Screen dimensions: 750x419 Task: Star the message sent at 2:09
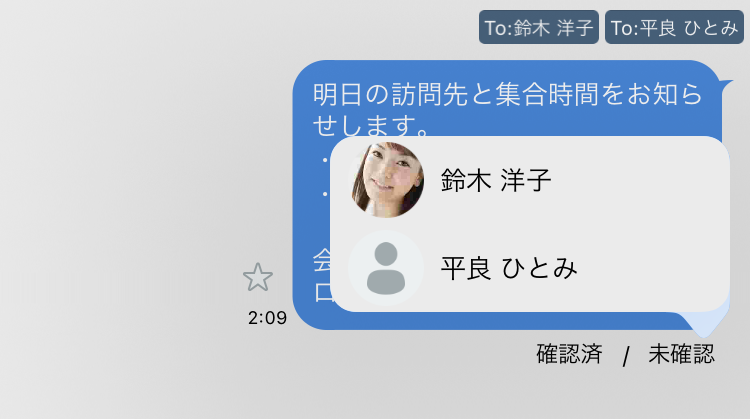258,277
